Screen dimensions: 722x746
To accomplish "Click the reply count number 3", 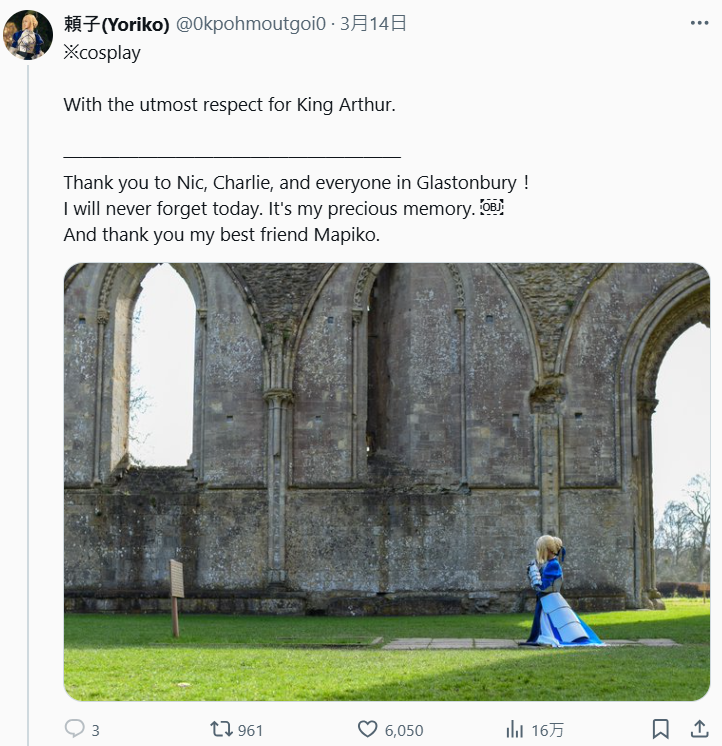I will coord(96,730).
